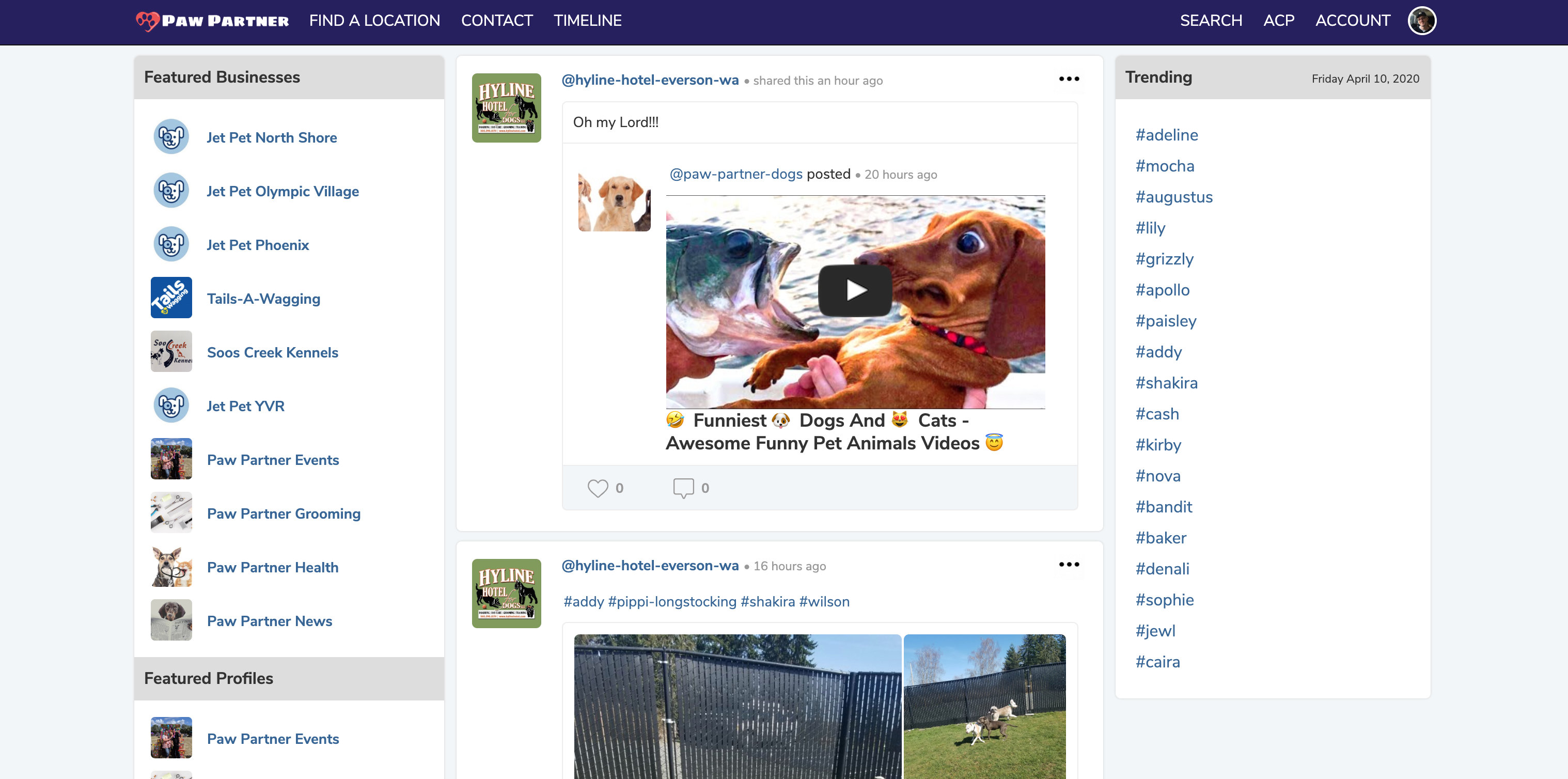Click the Tails-A-Wagging logo icon

point(171,298)
